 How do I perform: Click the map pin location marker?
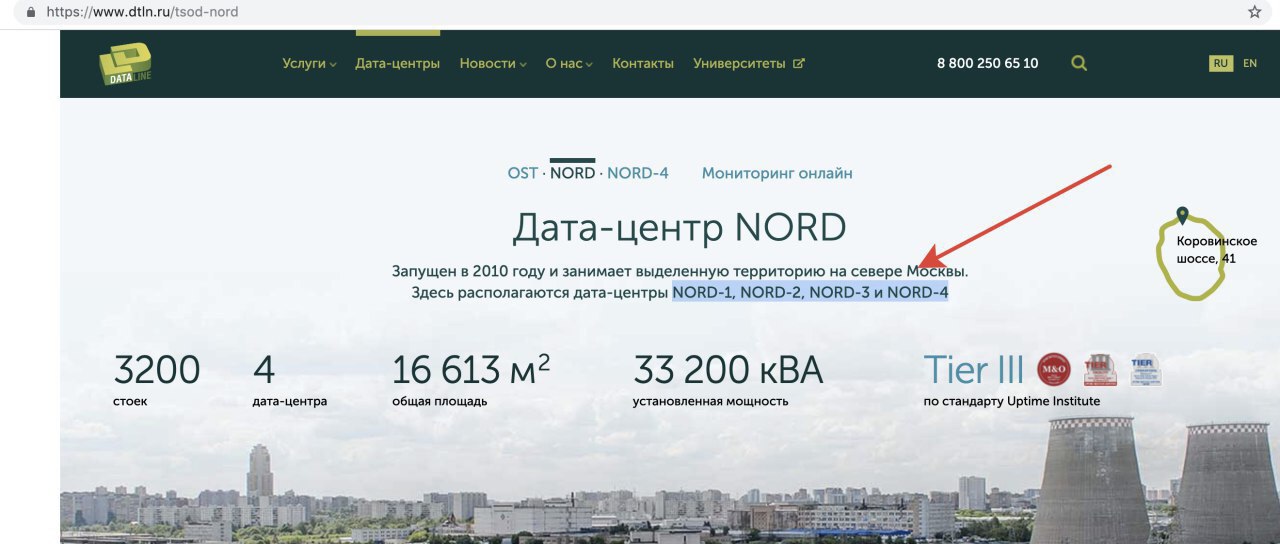(1182, 215)
